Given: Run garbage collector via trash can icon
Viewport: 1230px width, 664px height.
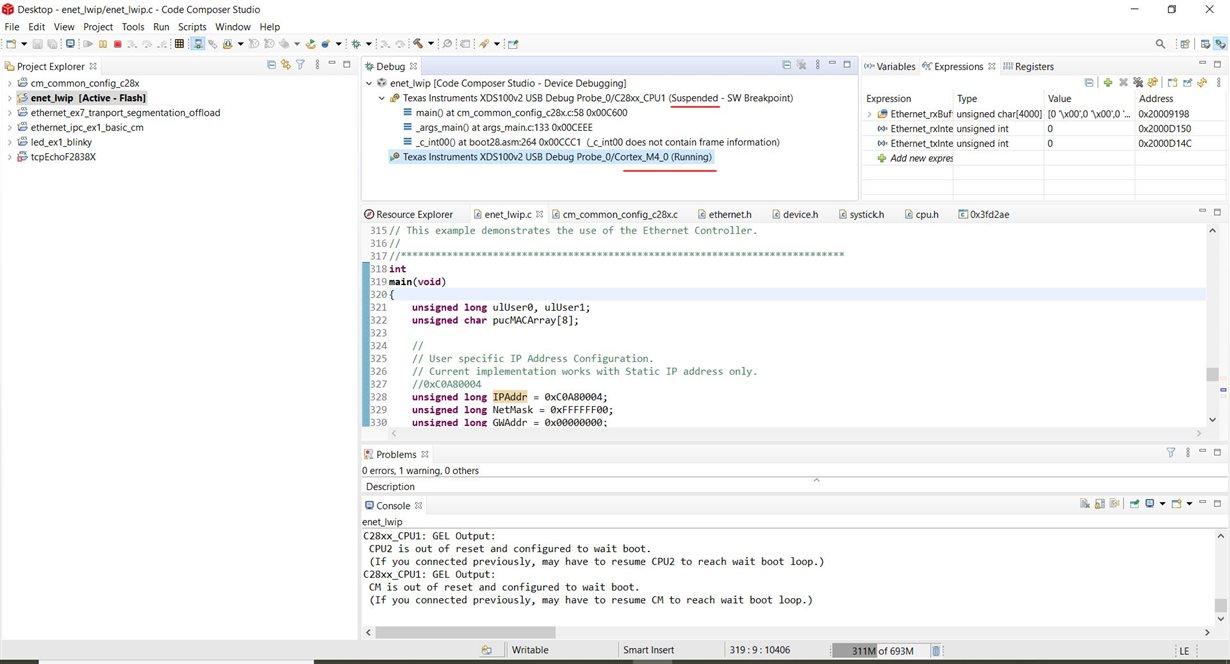Looking at the screenshot, I should [936, 651].
